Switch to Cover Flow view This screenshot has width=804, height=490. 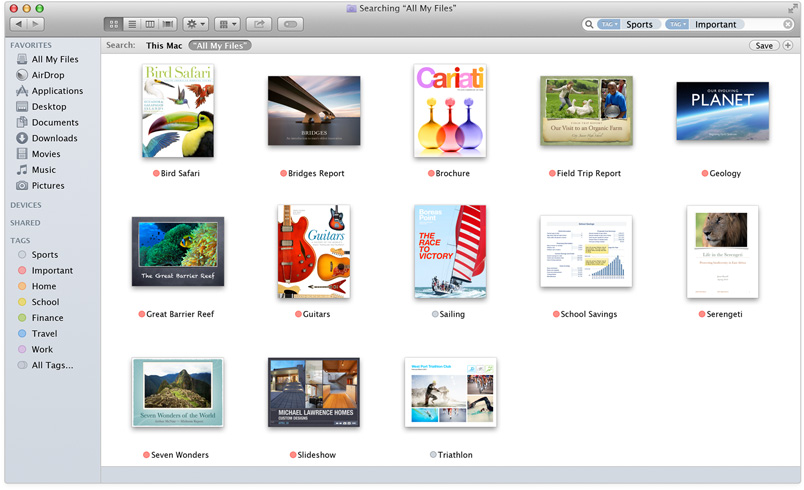[168, 24]
